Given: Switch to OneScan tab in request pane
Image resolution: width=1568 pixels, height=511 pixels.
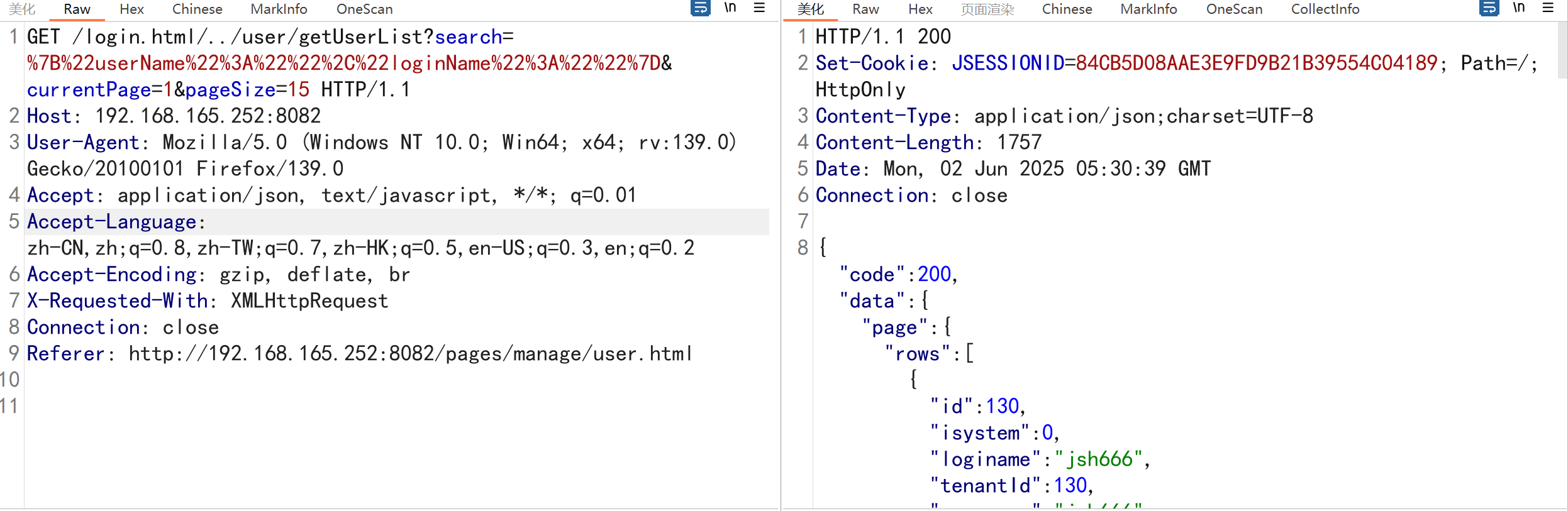Looking at the screenshot, I should [x=364, y=9].
